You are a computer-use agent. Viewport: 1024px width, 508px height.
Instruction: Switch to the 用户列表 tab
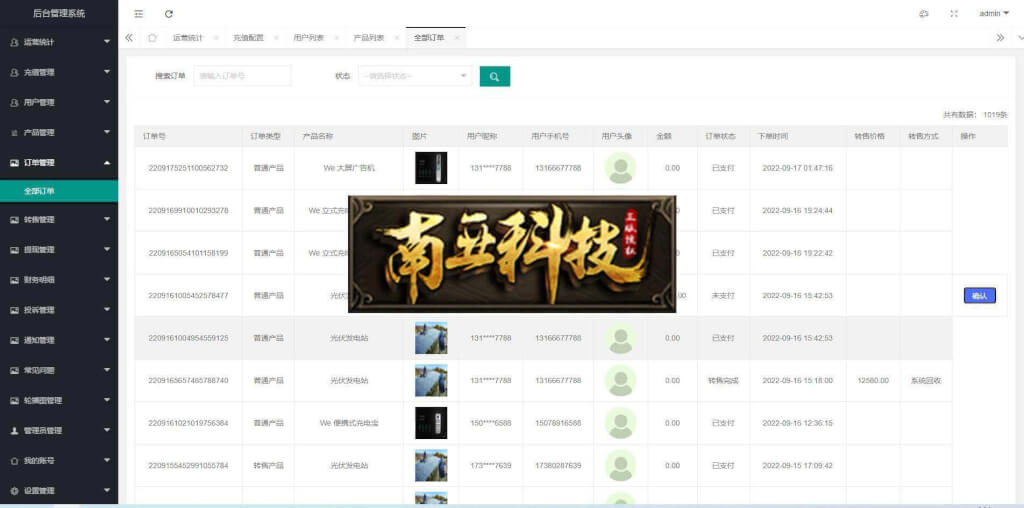point(308,38)
